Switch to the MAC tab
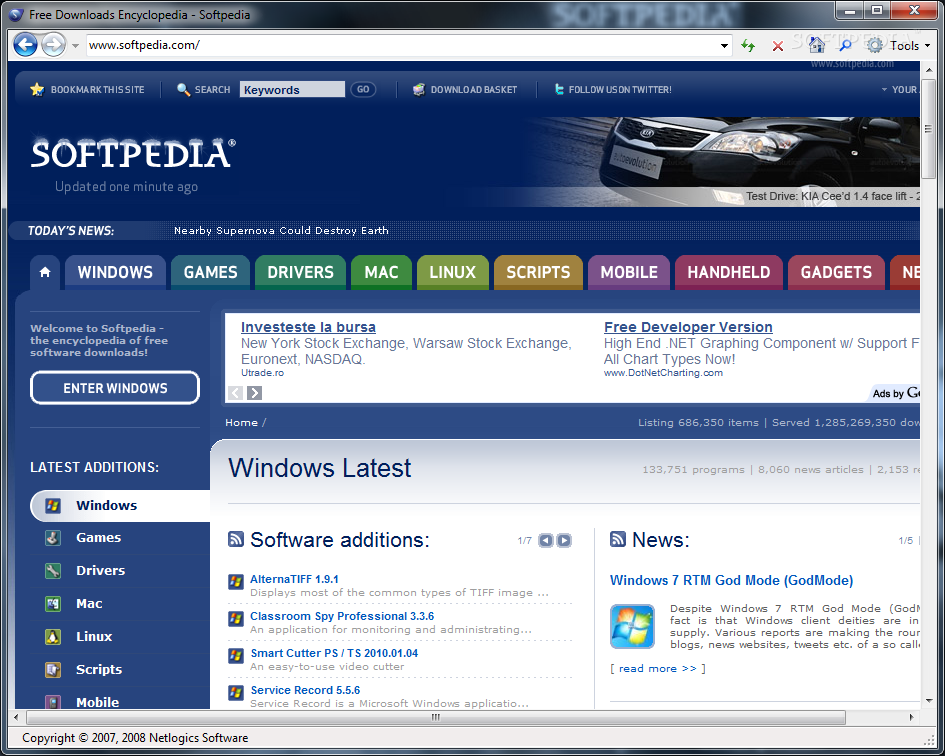 click(x=381, y=272)
